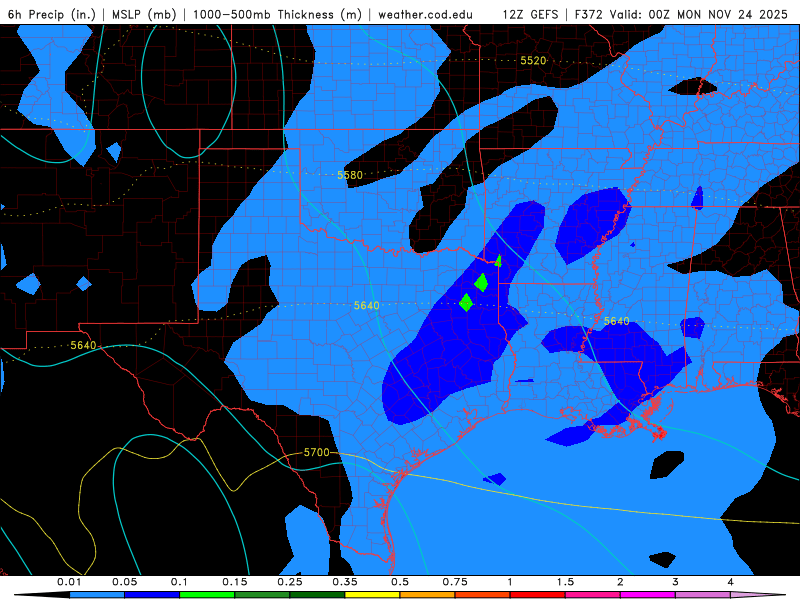This screenshot has width=800, height=600.
Task: Pick the bright green 0.1 legend swatch
Action: pos(207,595)
